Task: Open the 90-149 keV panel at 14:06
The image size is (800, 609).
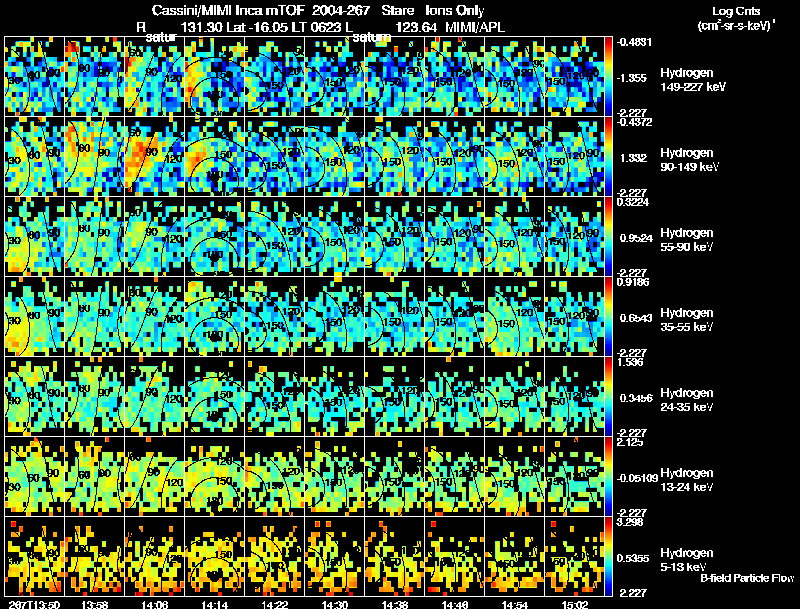Action: (154, 157)
